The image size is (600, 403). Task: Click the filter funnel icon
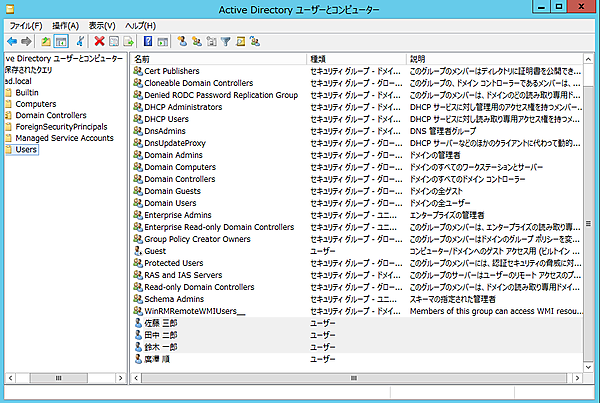tap(226, 41)
